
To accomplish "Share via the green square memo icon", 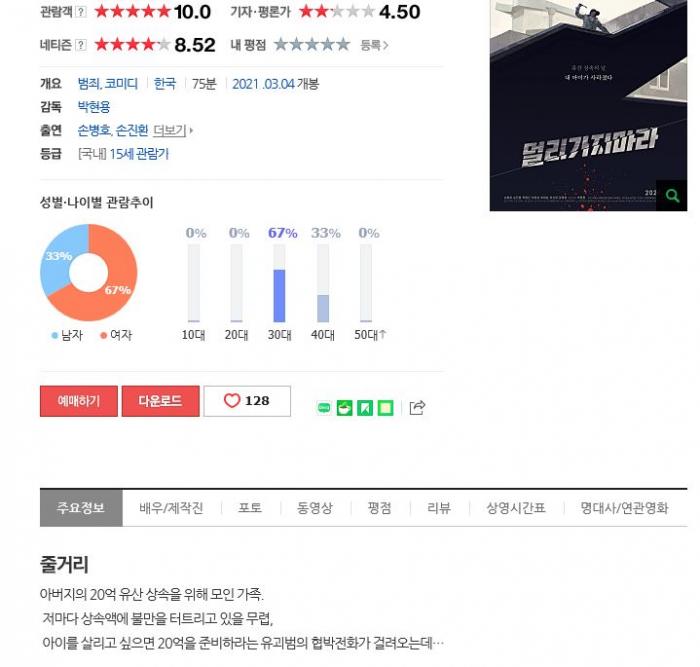I will point(386,408).
